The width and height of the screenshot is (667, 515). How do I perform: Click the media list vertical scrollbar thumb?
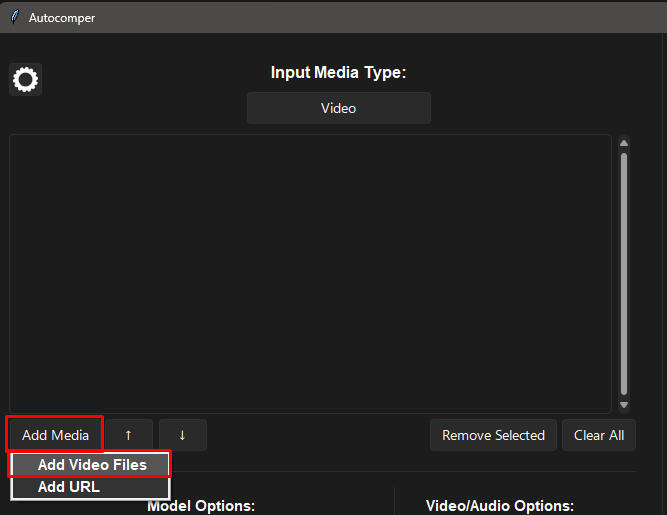coord(624,270)
